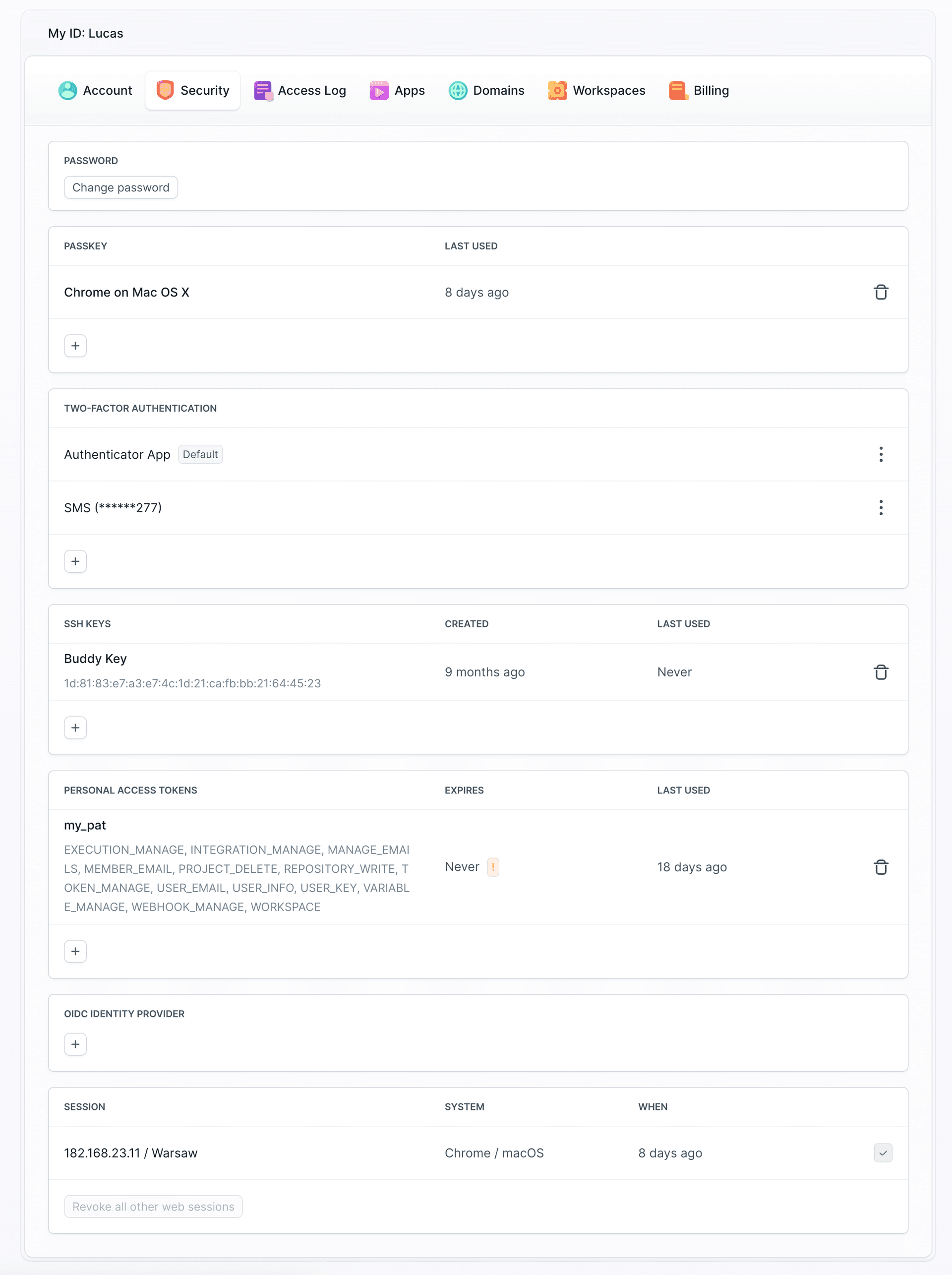This screenshot has height=1275, width=952.
Task: Add another two-factor authentication method
Action: click(75, 561)
